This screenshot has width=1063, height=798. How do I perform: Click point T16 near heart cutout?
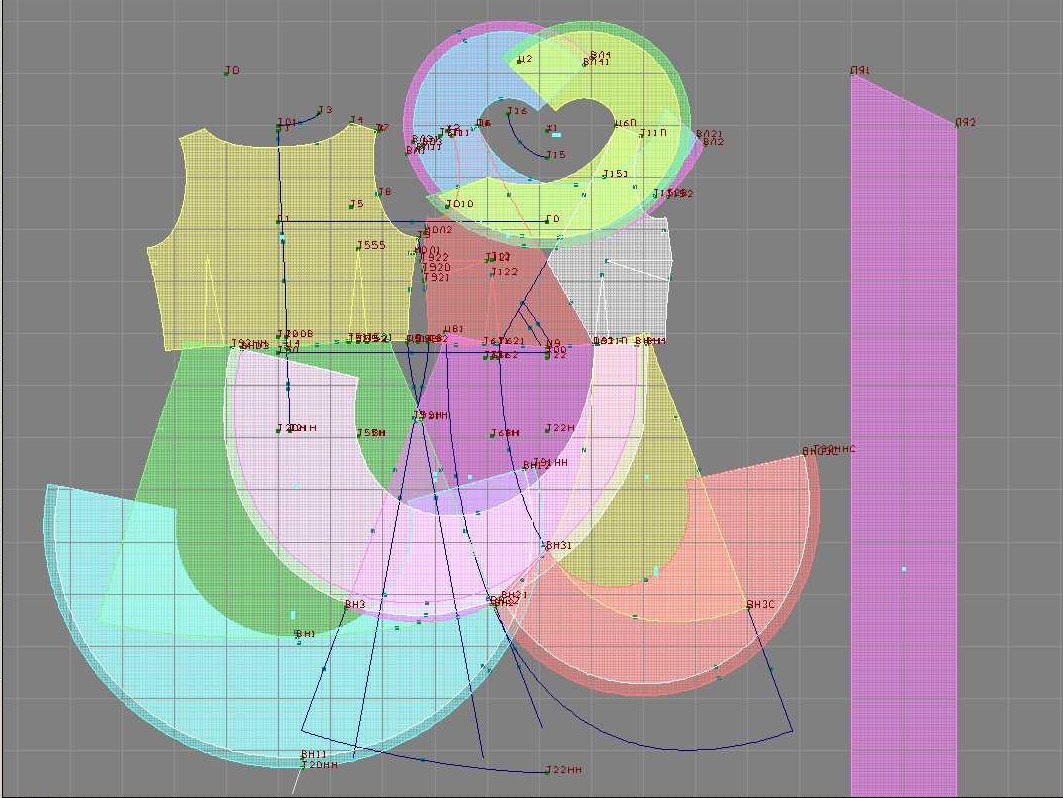[x=508, y=112]
